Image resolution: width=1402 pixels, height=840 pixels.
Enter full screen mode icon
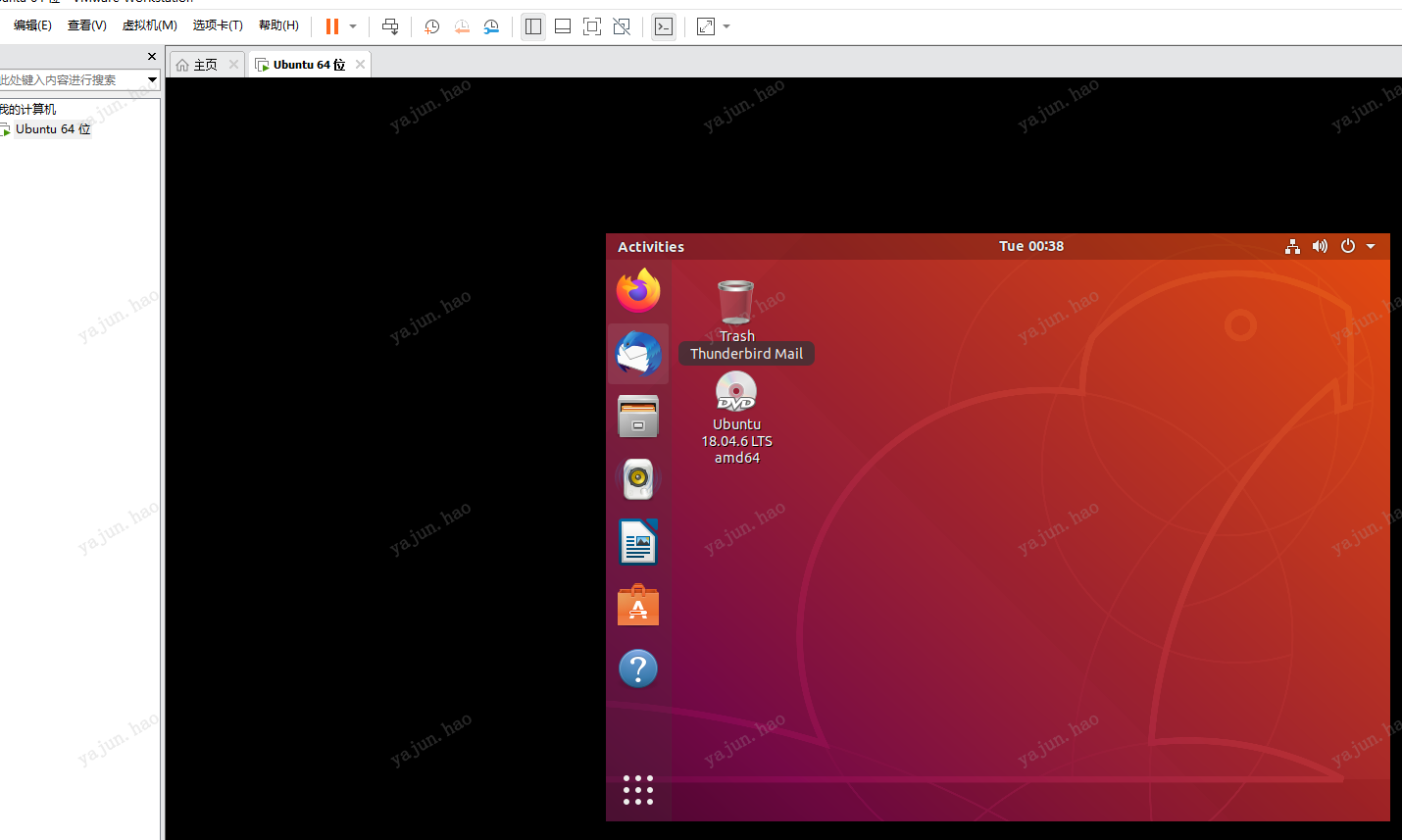coord(592,26)
